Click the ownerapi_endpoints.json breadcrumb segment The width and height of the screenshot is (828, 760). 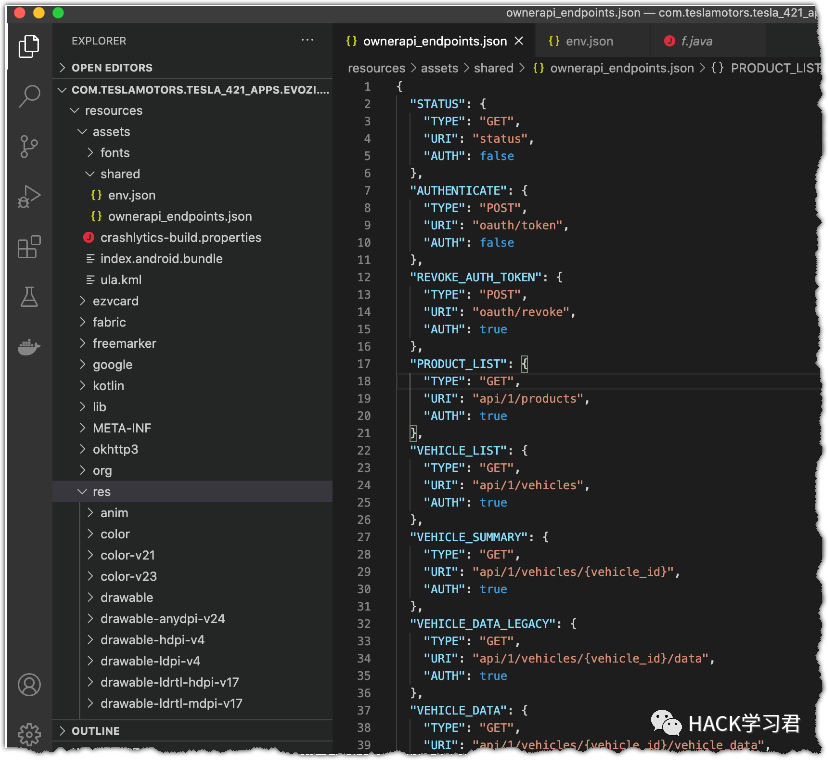(x=622, y=68)
